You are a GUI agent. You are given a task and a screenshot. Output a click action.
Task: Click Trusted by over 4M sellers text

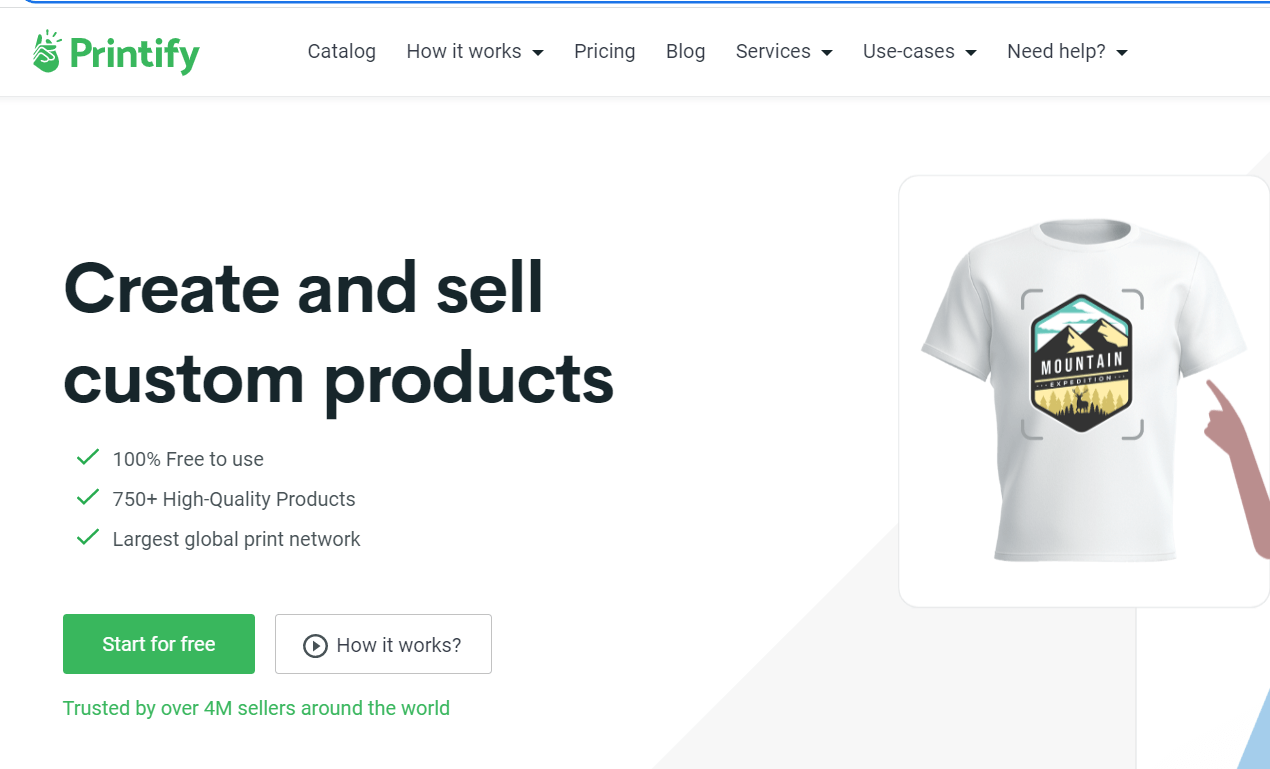pos(256,708)
